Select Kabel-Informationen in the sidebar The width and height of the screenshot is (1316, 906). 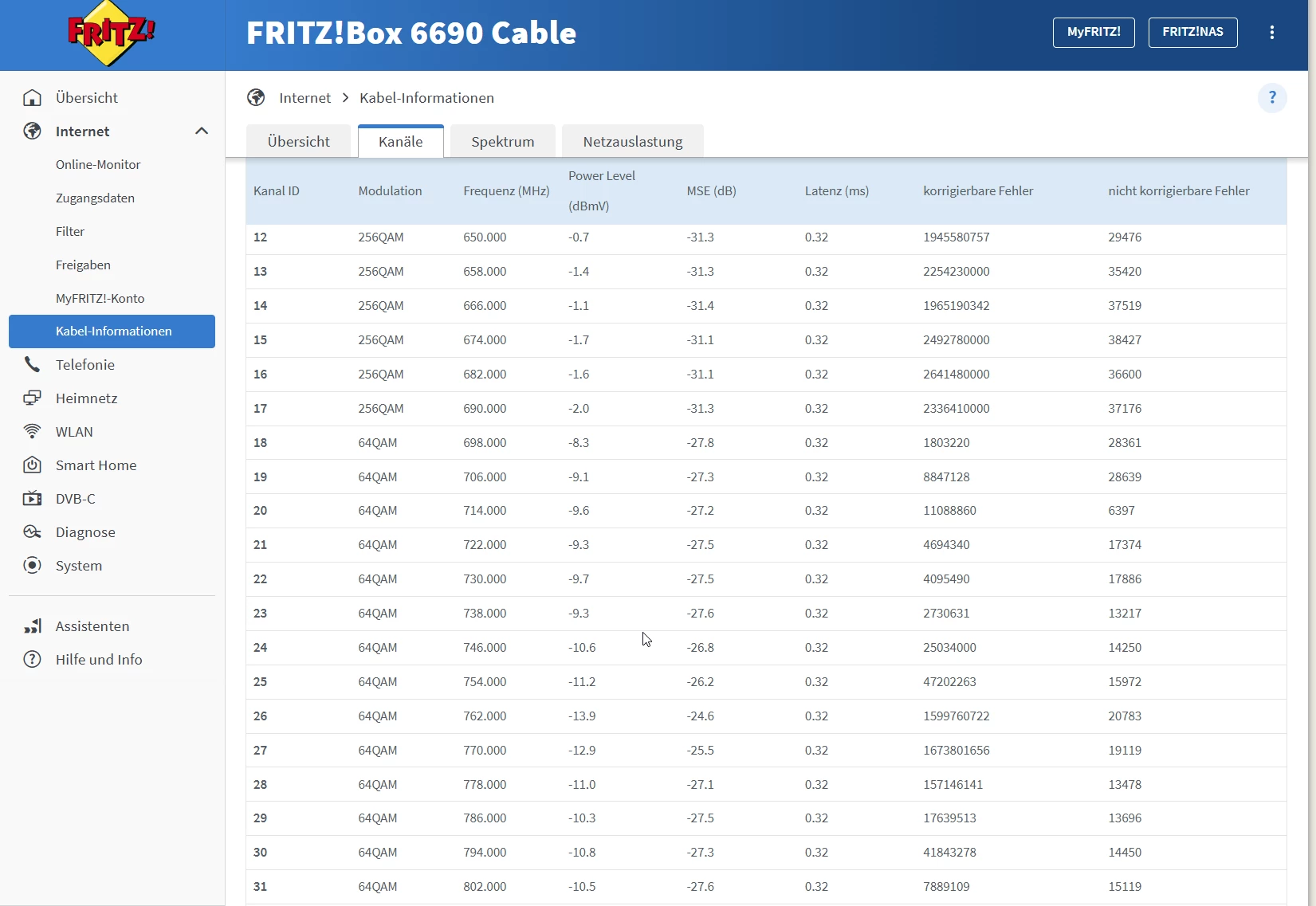point(112,331)
